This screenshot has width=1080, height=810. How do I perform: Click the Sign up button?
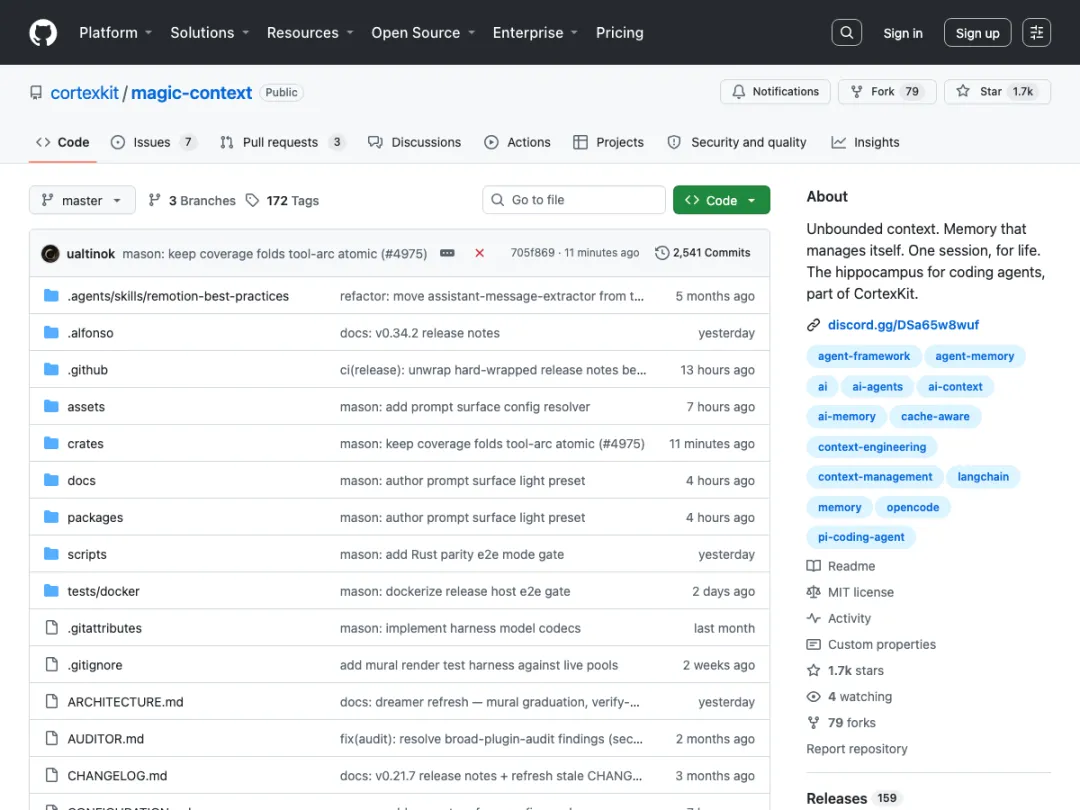click(x=977, y=33)
